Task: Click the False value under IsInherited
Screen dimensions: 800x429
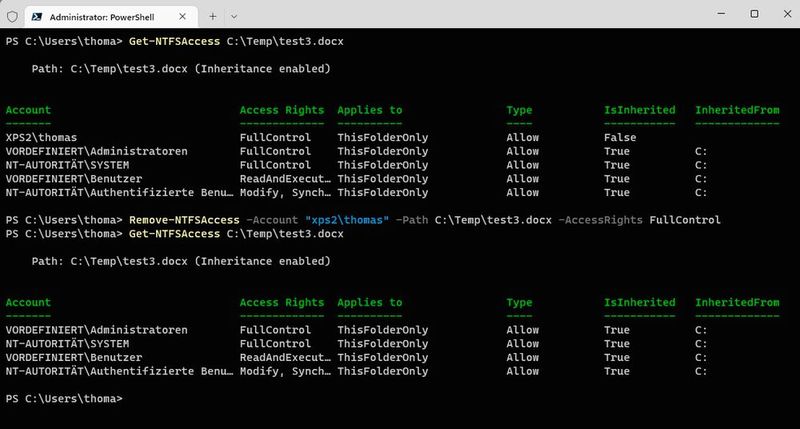Action: (x=620, y=137)
